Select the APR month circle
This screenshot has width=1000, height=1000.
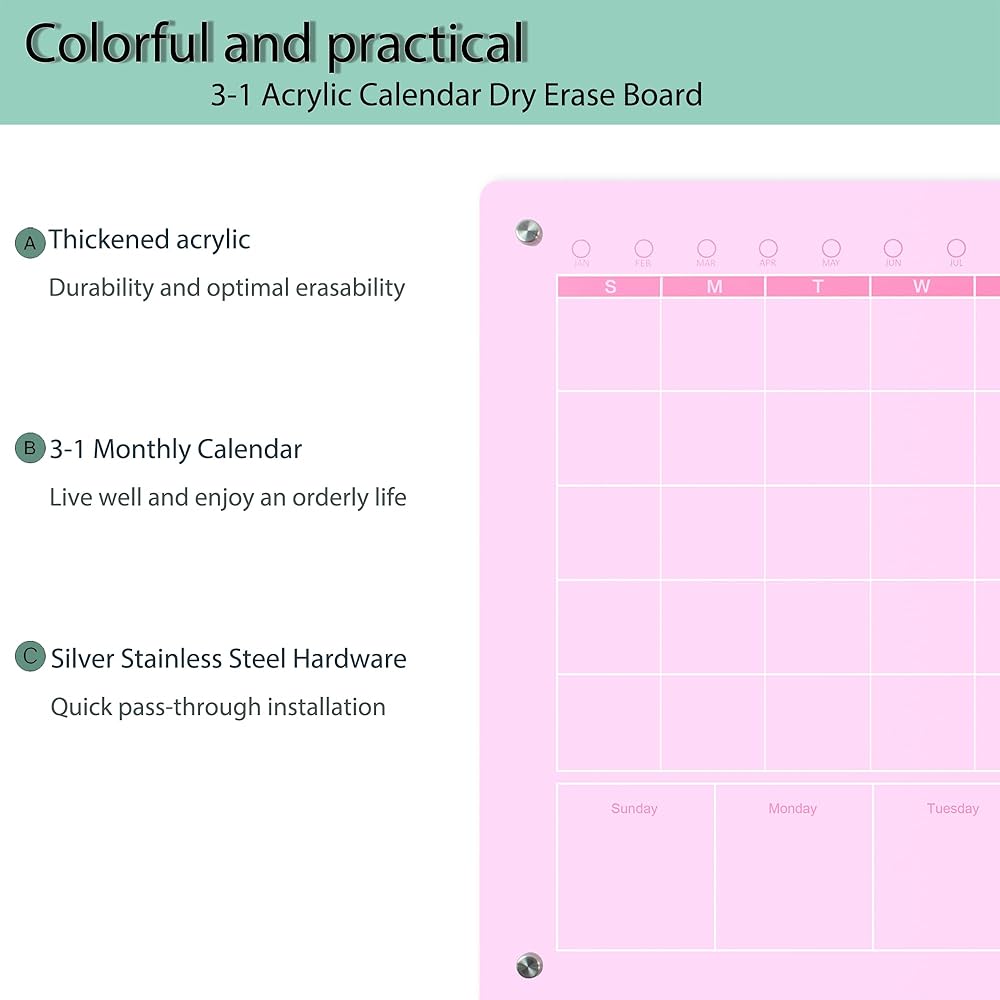click(x=768, y=248)
